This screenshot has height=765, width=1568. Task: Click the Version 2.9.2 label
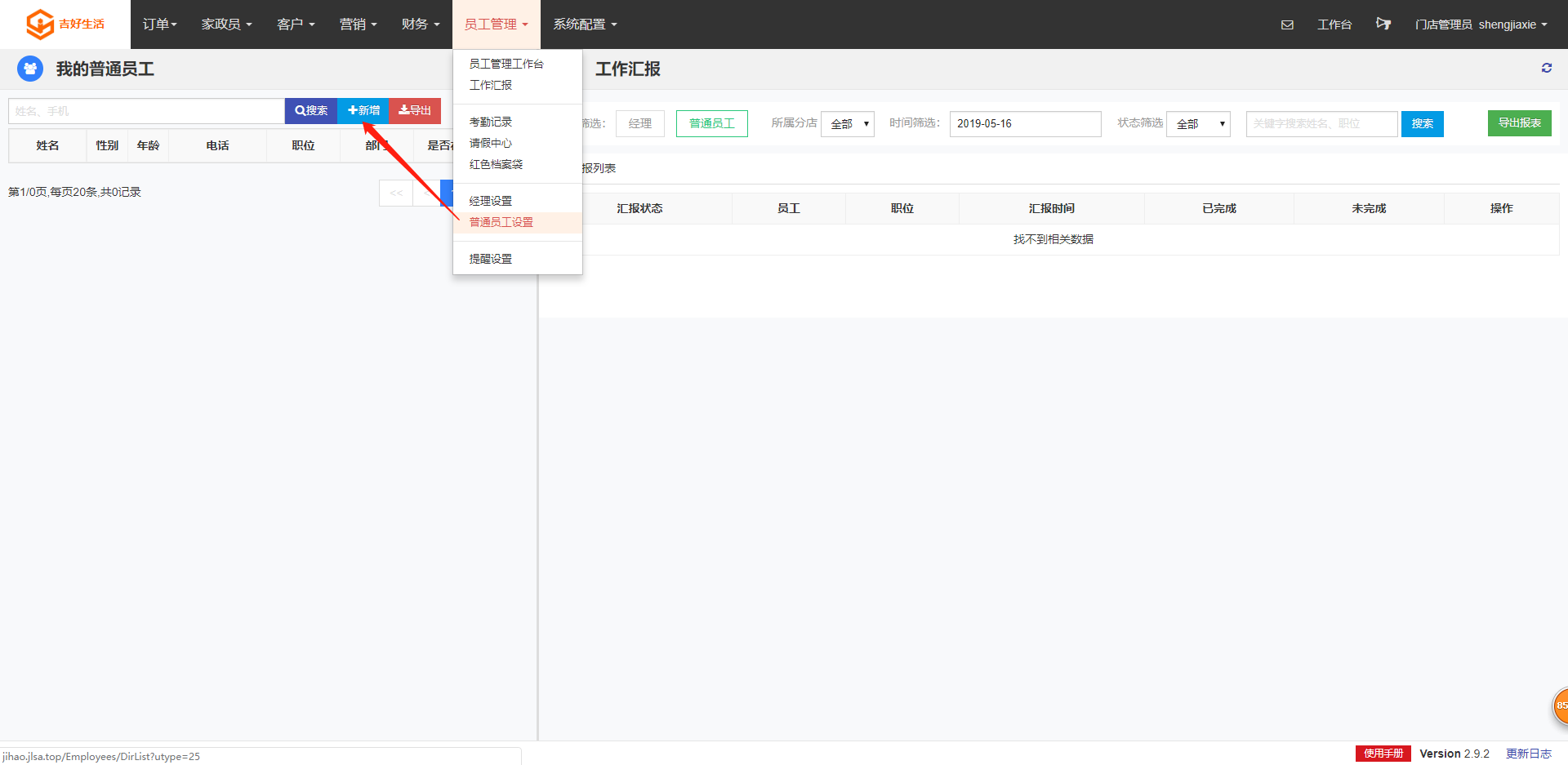tap(1454, 754)
